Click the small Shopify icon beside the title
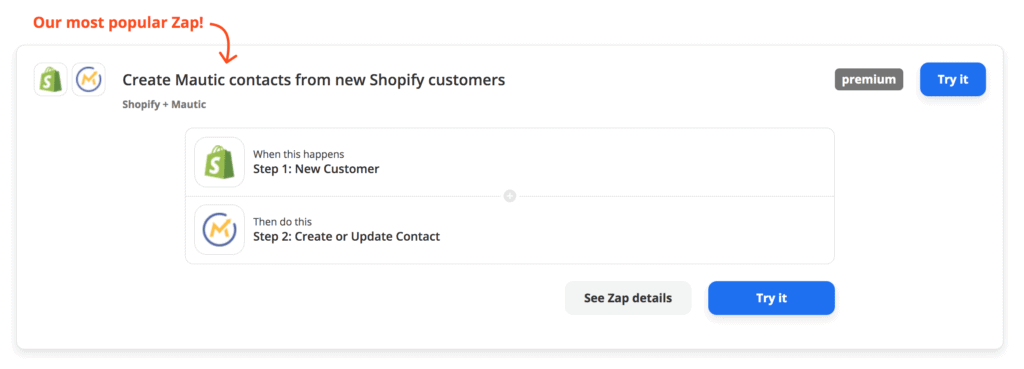1024x369 pixels. click(51, 80)
